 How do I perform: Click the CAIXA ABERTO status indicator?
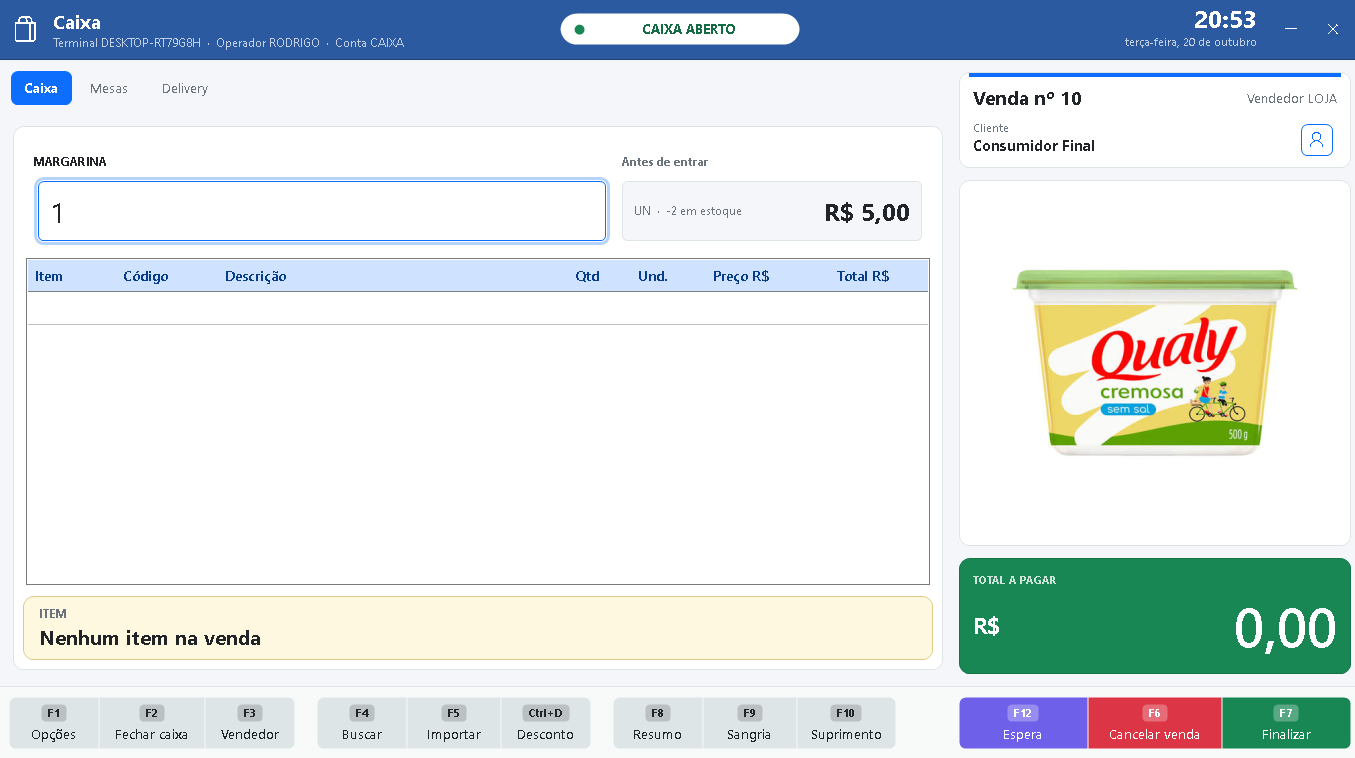(680, 29)
